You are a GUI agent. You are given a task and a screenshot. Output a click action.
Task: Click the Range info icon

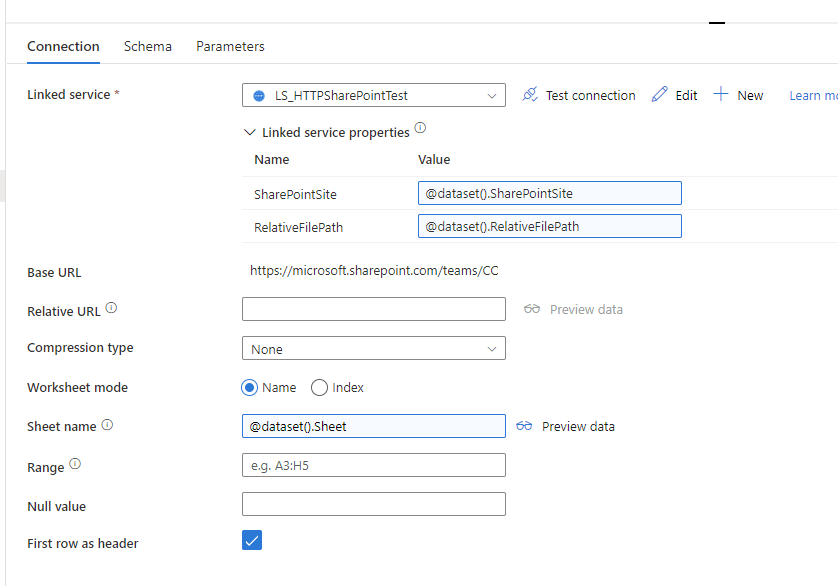click(75, 465)
